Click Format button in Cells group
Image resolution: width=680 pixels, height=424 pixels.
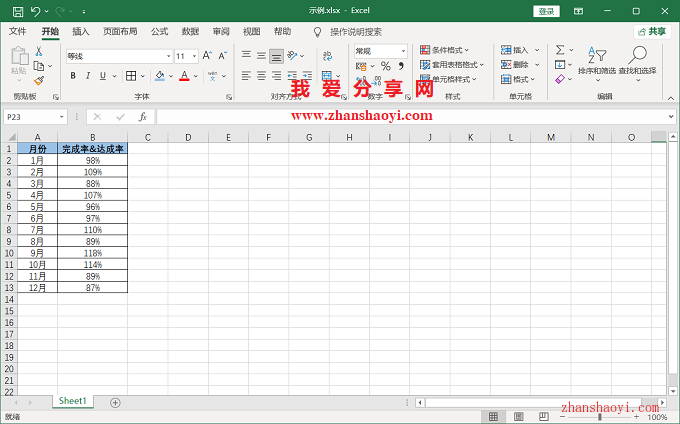click(518, 79)
